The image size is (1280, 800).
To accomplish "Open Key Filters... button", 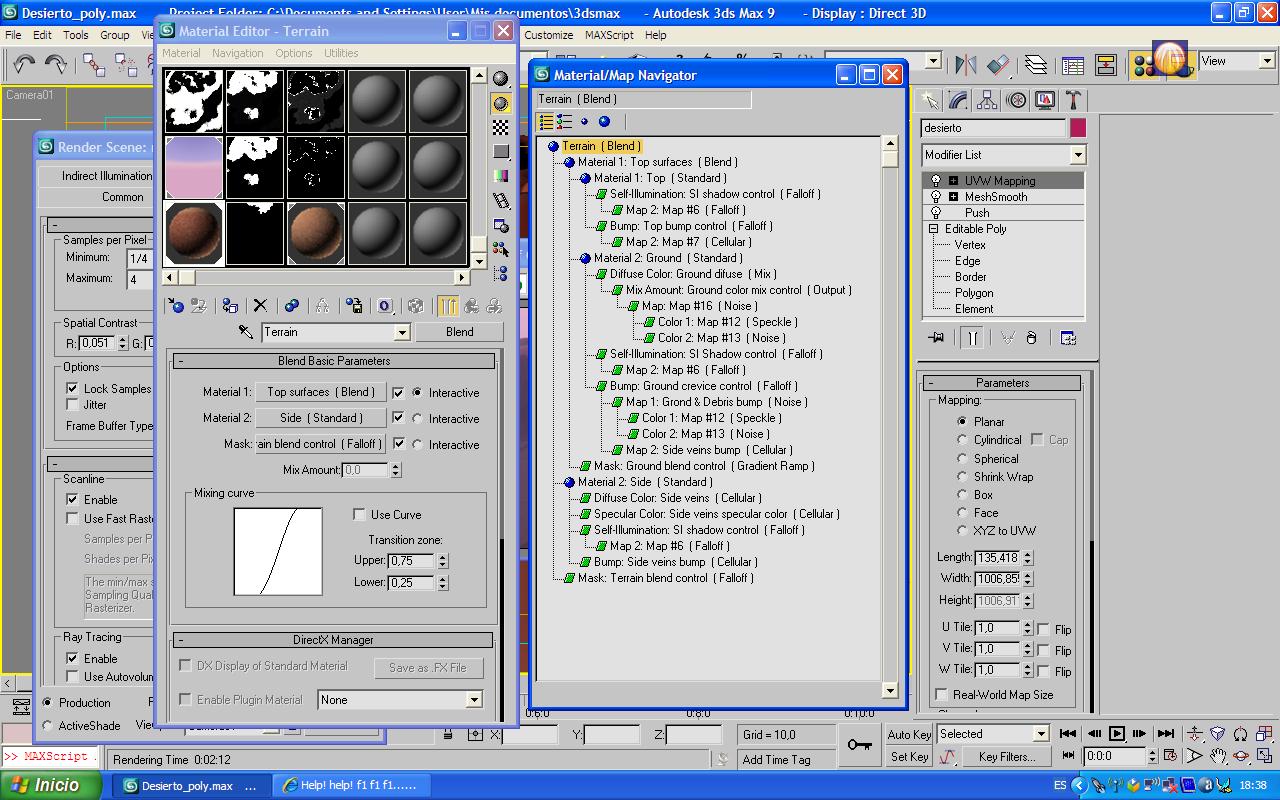I will coord(1007,757).
